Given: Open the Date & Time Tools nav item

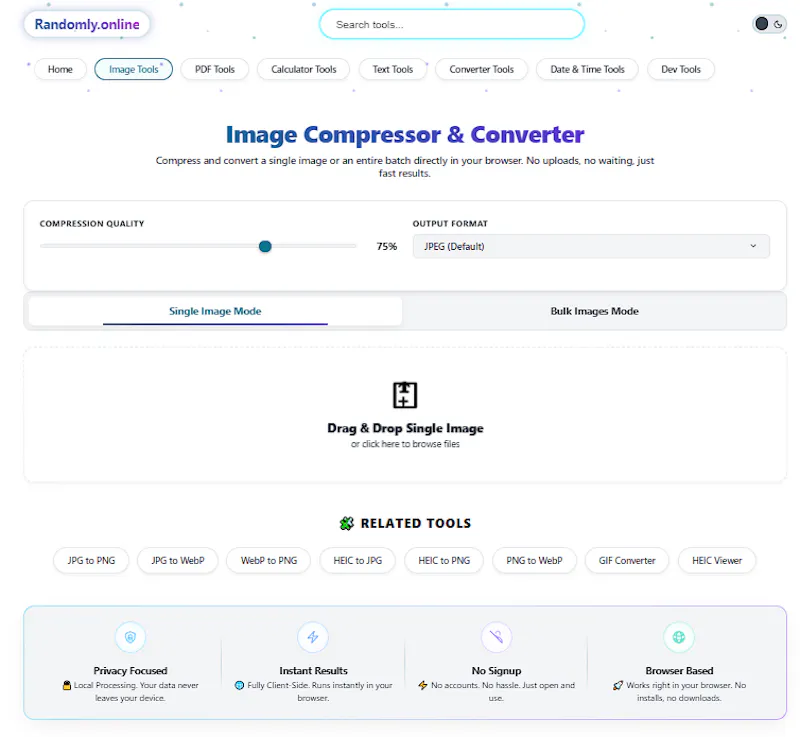Looking at the screenshot, I should 587,69.
